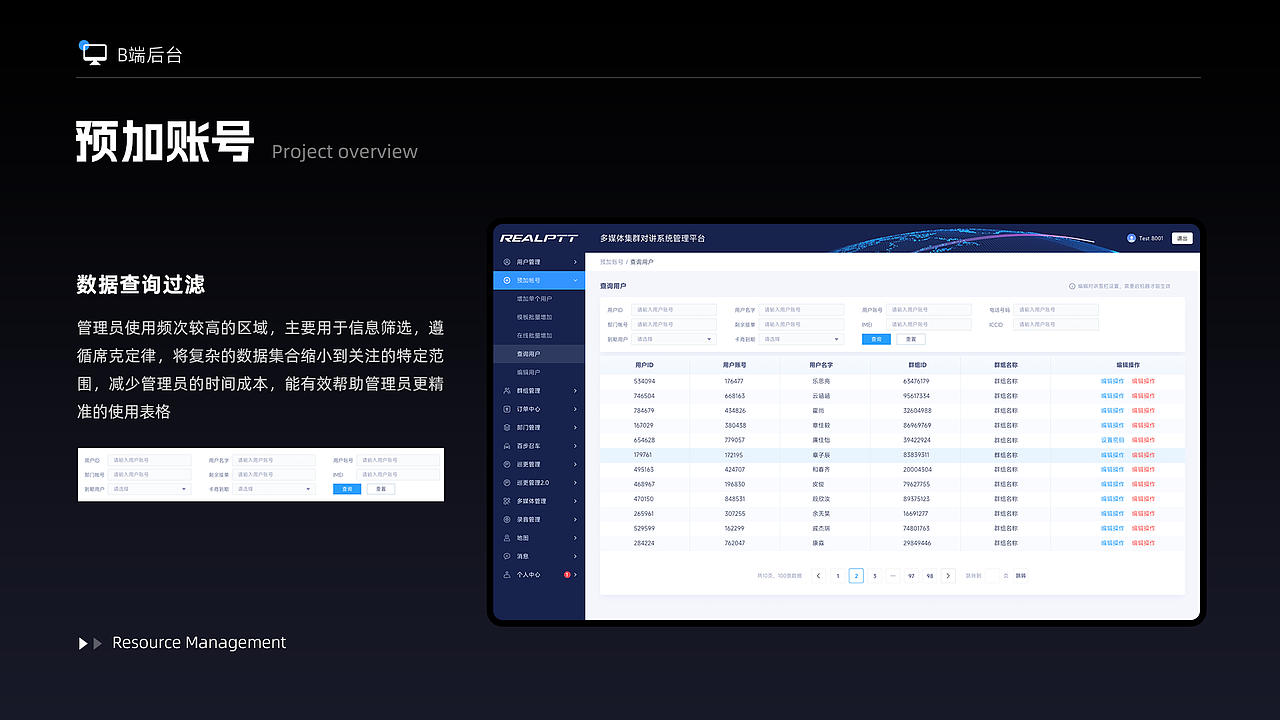1280x720 pixels.
Task: Click the user avatar next to Test 8001
Action: (x=1131, y=238)
